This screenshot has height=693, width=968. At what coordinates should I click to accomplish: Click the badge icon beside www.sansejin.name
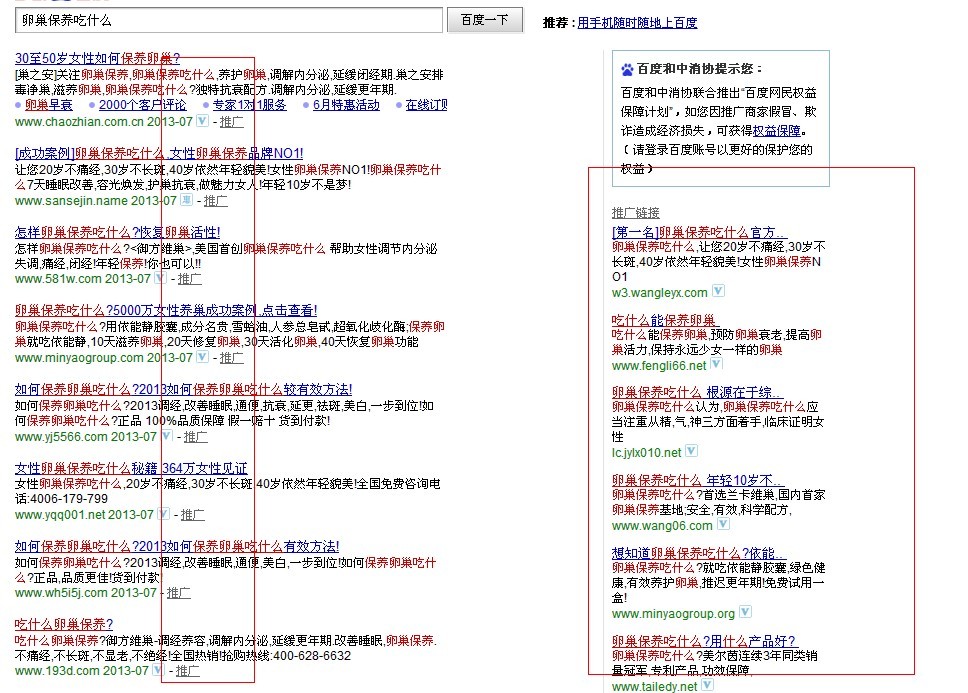(x=186, y=200)
